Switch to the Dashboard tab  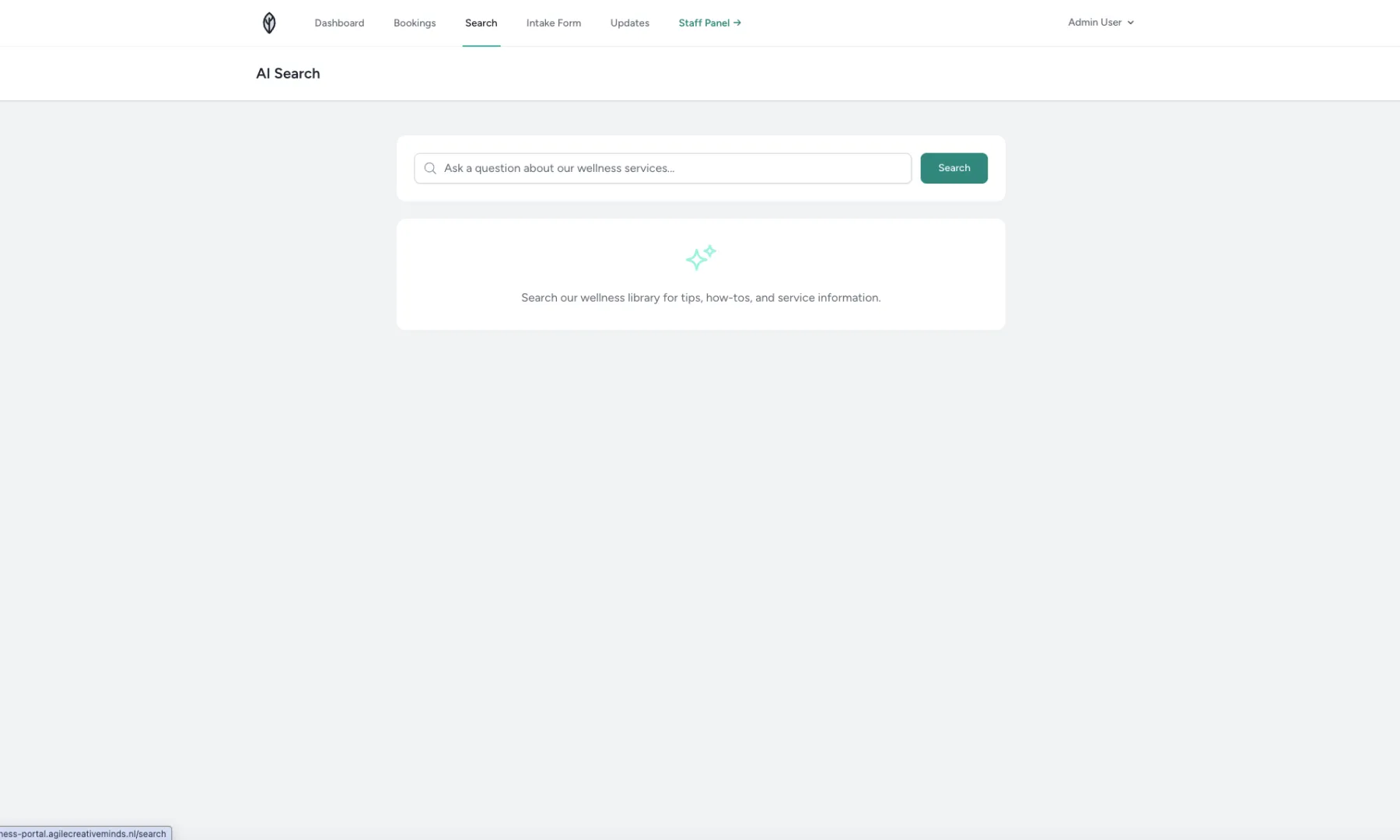point(339,23)
